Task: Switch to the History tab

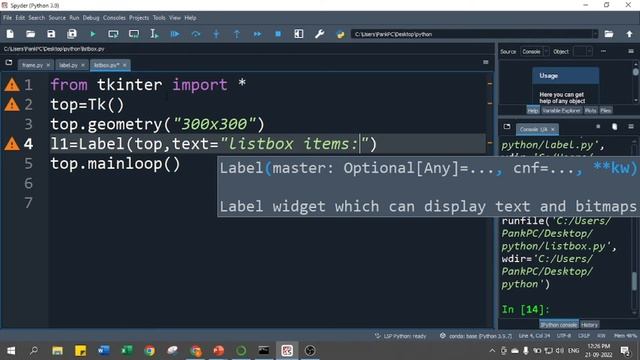Action: click(589, 325)
